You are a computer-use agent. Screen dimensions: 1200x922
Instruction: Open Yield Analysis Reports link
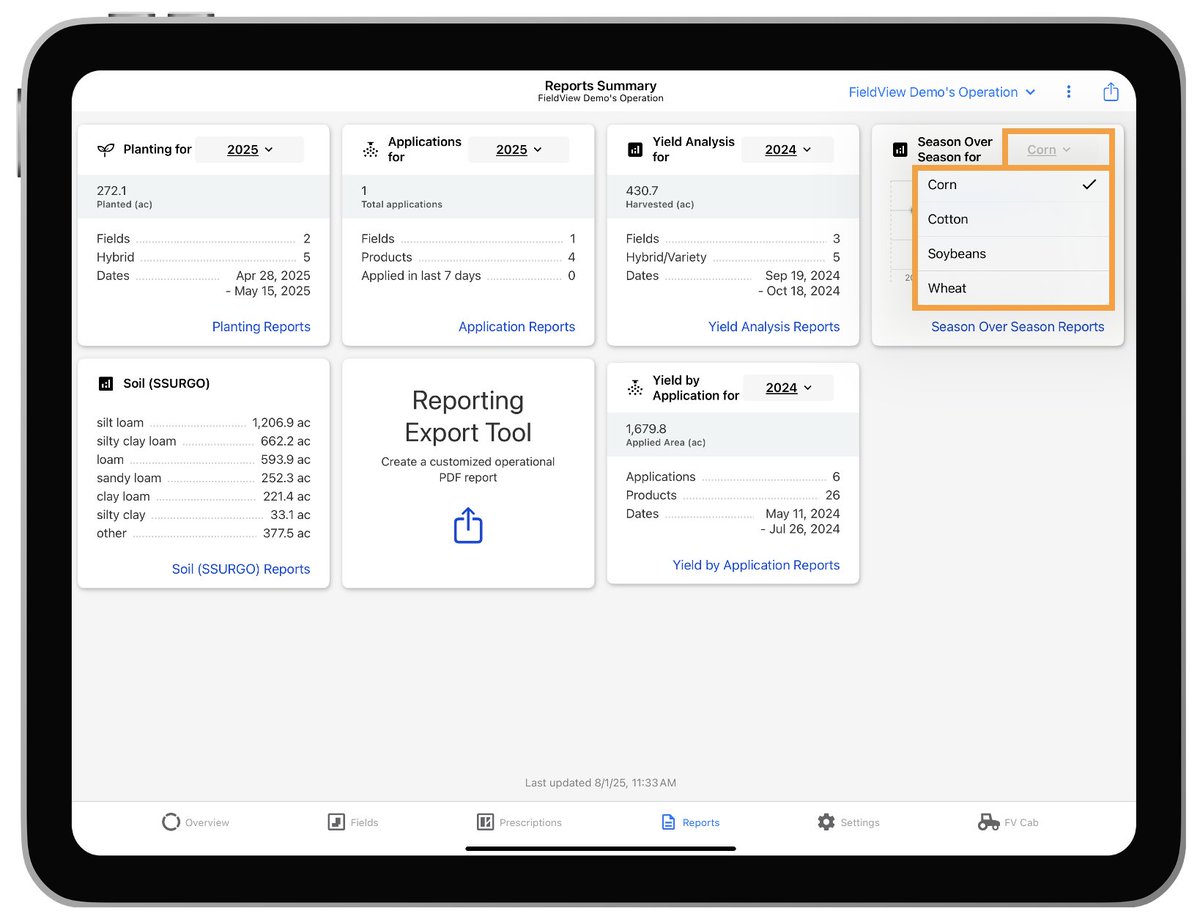pyautogui.click(x=774, y=327)
